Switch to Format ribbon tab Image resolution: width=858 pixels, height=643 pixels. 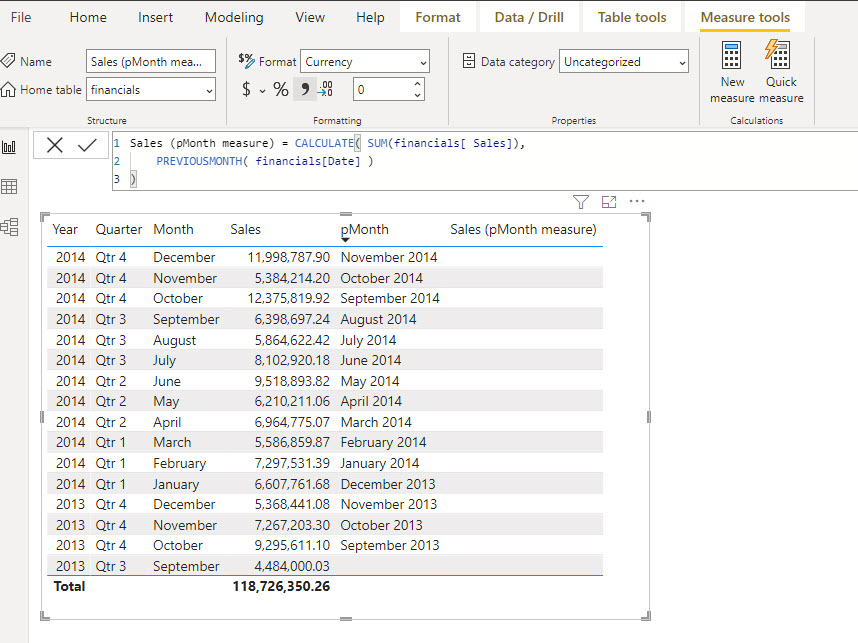[438, 17]
